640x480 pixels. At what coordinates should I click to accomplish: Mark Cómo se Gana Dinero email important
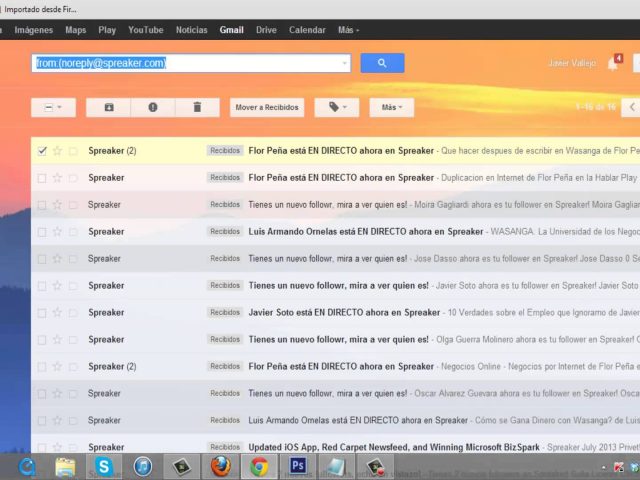pyautogui.click(x=73, y=420)
